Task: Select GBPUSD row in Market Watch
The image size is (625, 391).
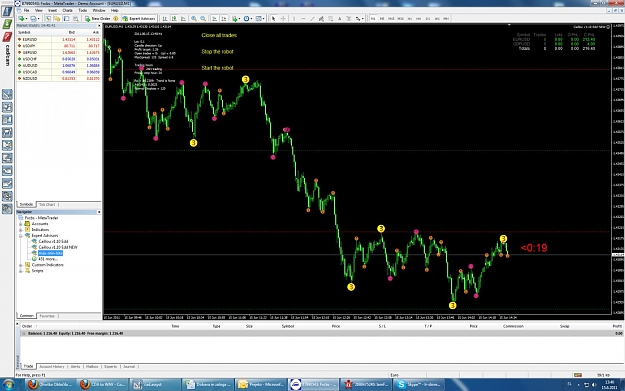Action: point(59,52)
